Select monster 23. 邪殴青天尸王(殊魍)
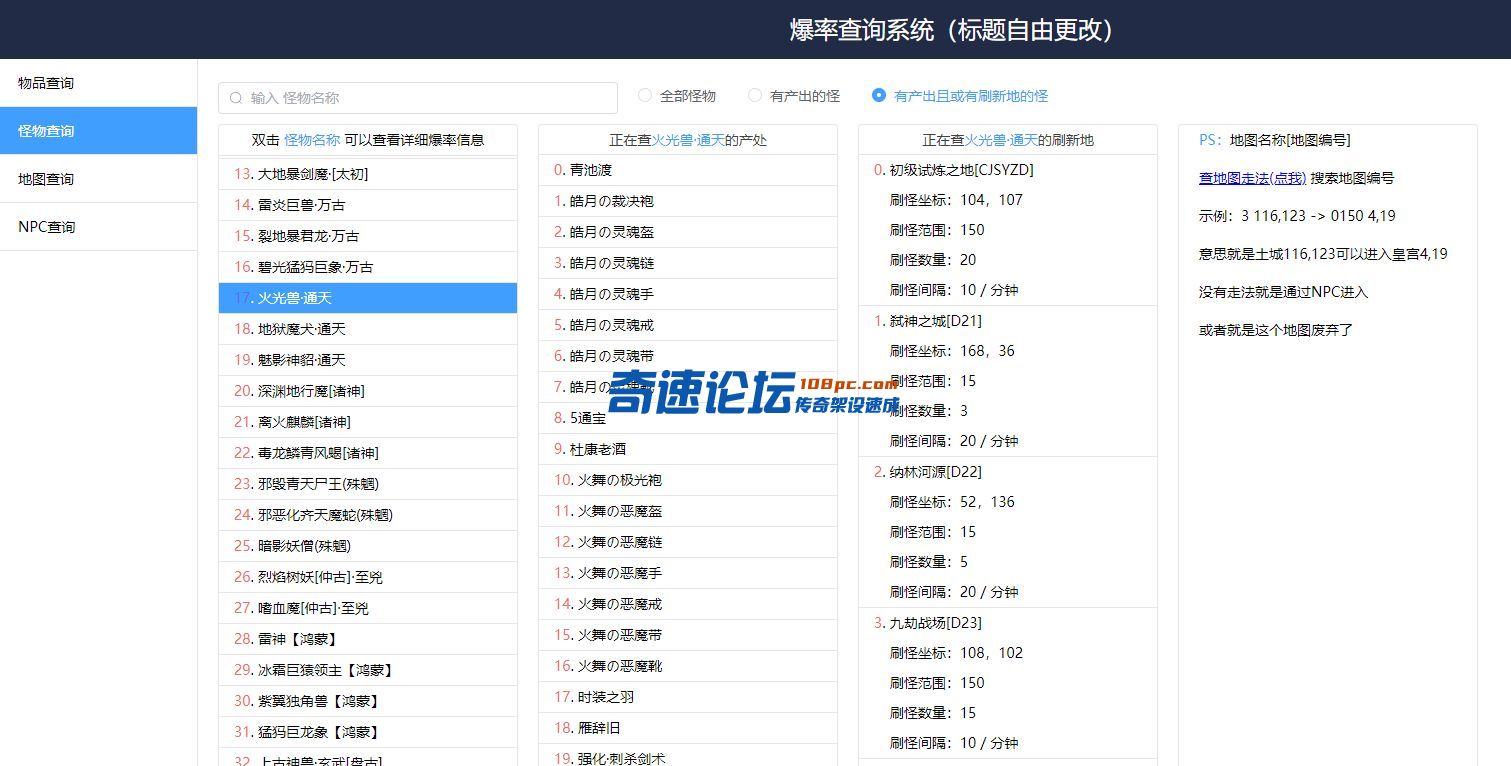 tap(368, 484)
